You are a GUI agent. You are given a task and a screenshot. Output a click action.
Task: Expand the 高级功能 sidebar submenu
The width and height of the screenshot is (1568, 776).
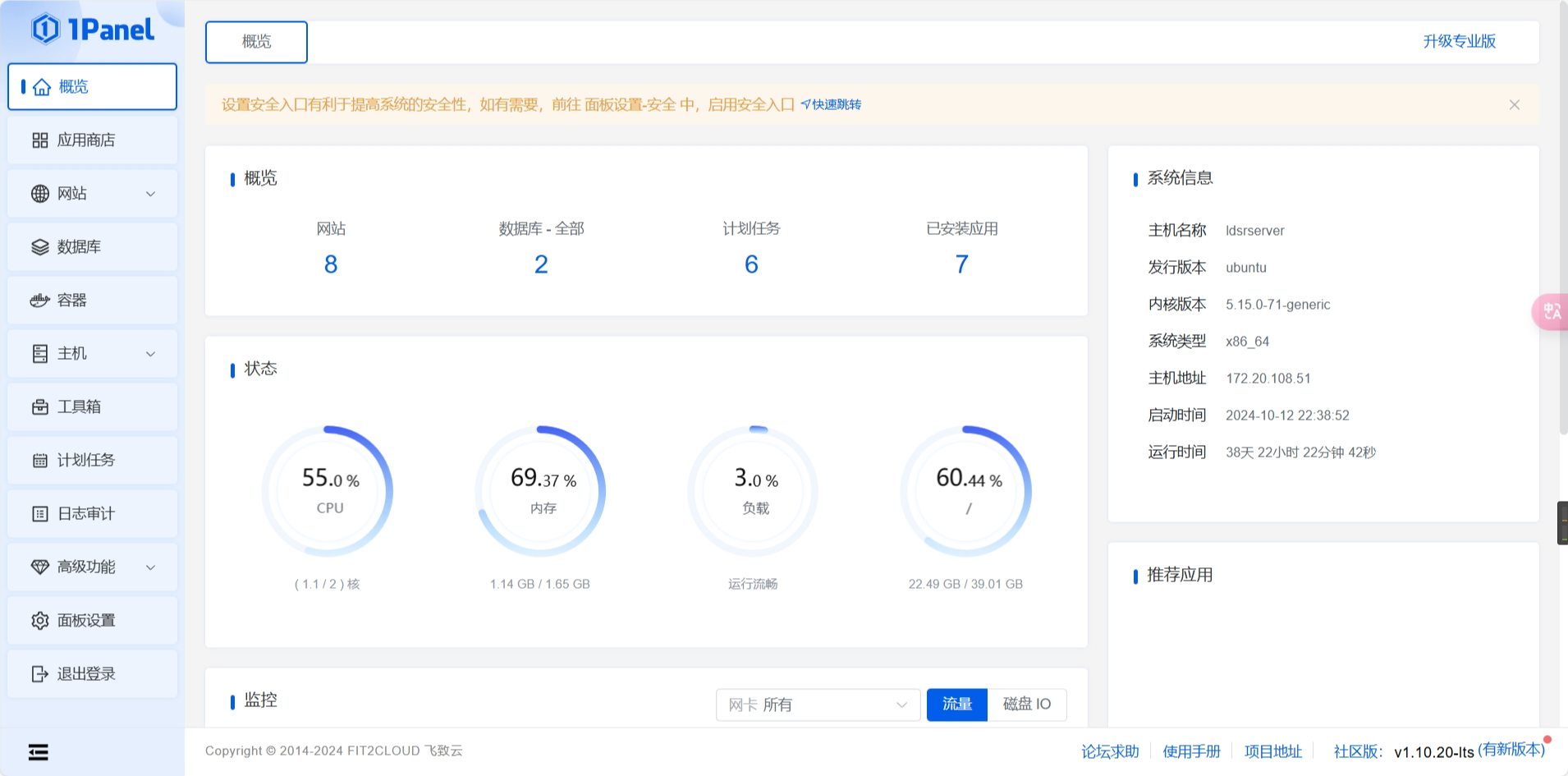[x=150, y=567]
